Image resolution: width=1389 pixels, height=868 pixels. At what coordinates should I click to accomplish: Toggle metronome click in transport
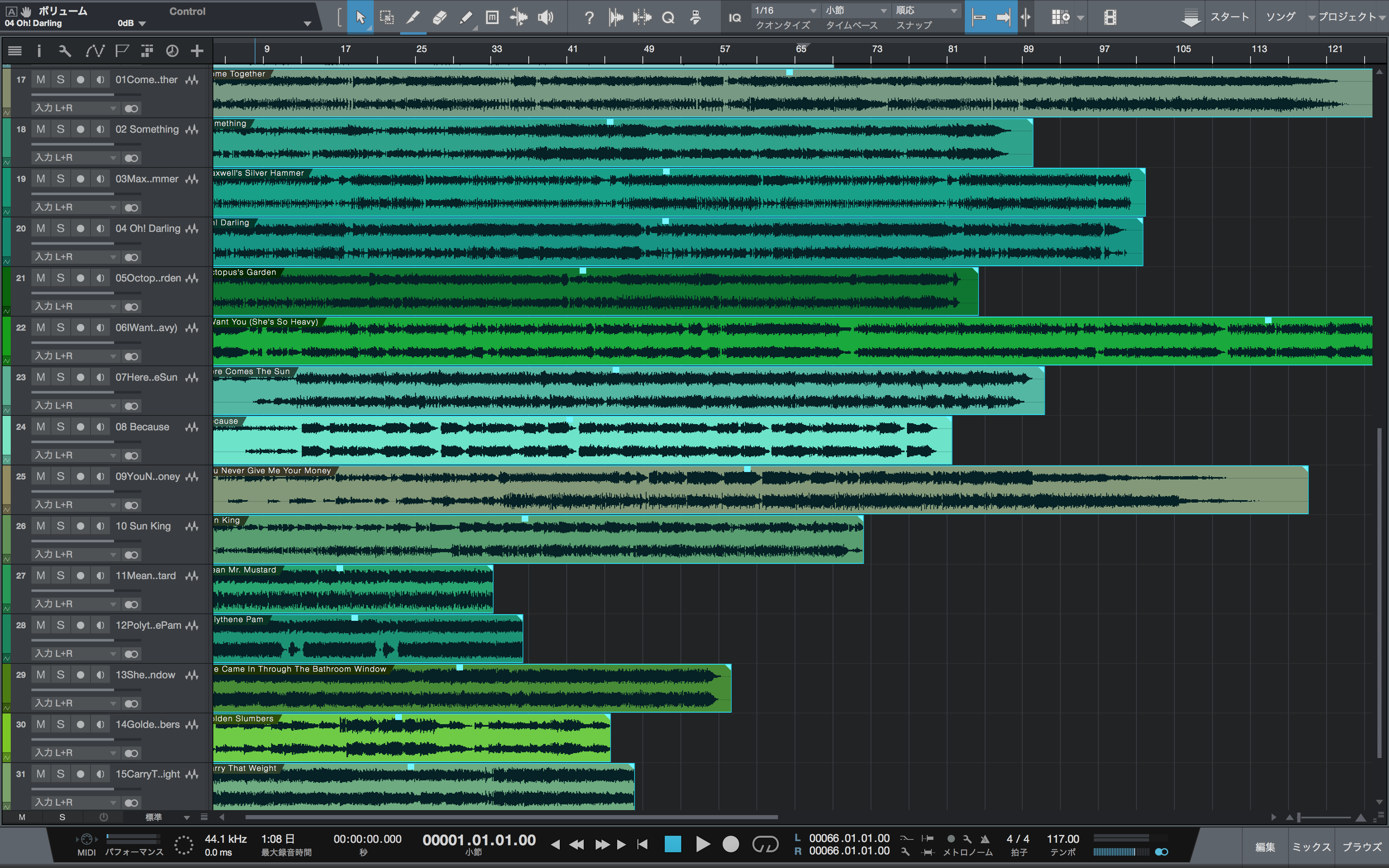pyautogui.click(x=985, y=839)
